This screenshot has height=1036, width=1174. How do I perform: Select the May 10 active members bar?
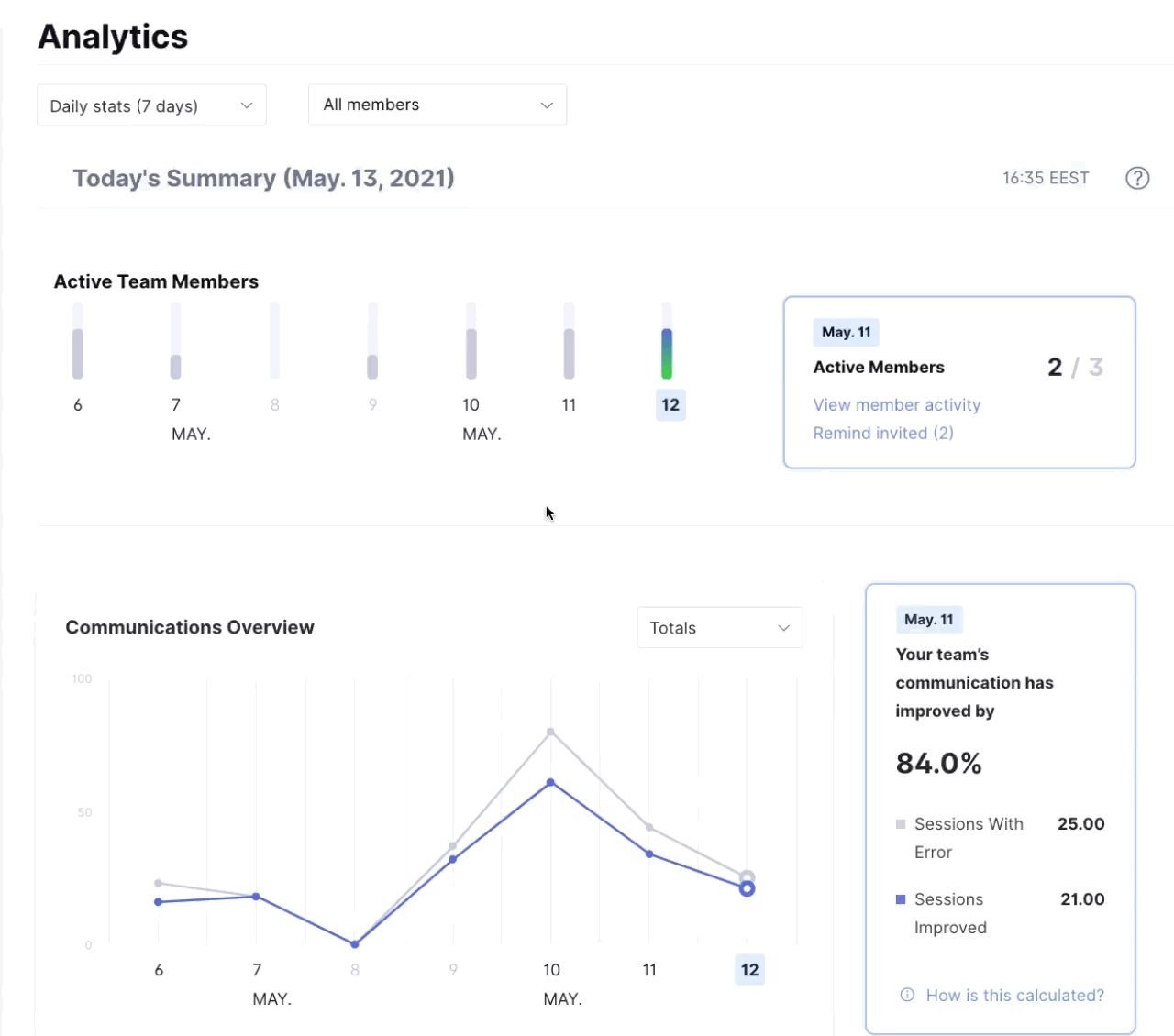pyautogui.click(x=471, y=353)
